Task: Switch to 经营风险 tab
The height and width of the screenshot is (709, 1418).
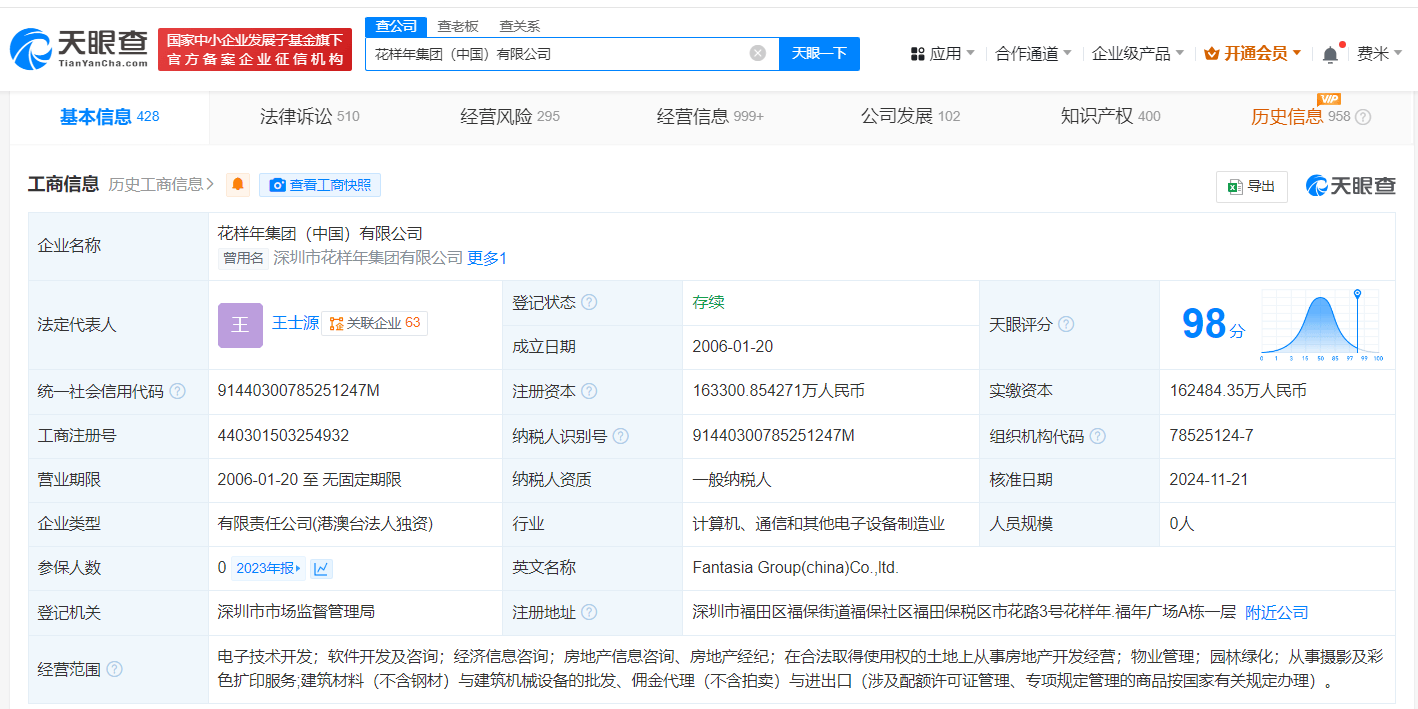Action: [x=510, y=117]
